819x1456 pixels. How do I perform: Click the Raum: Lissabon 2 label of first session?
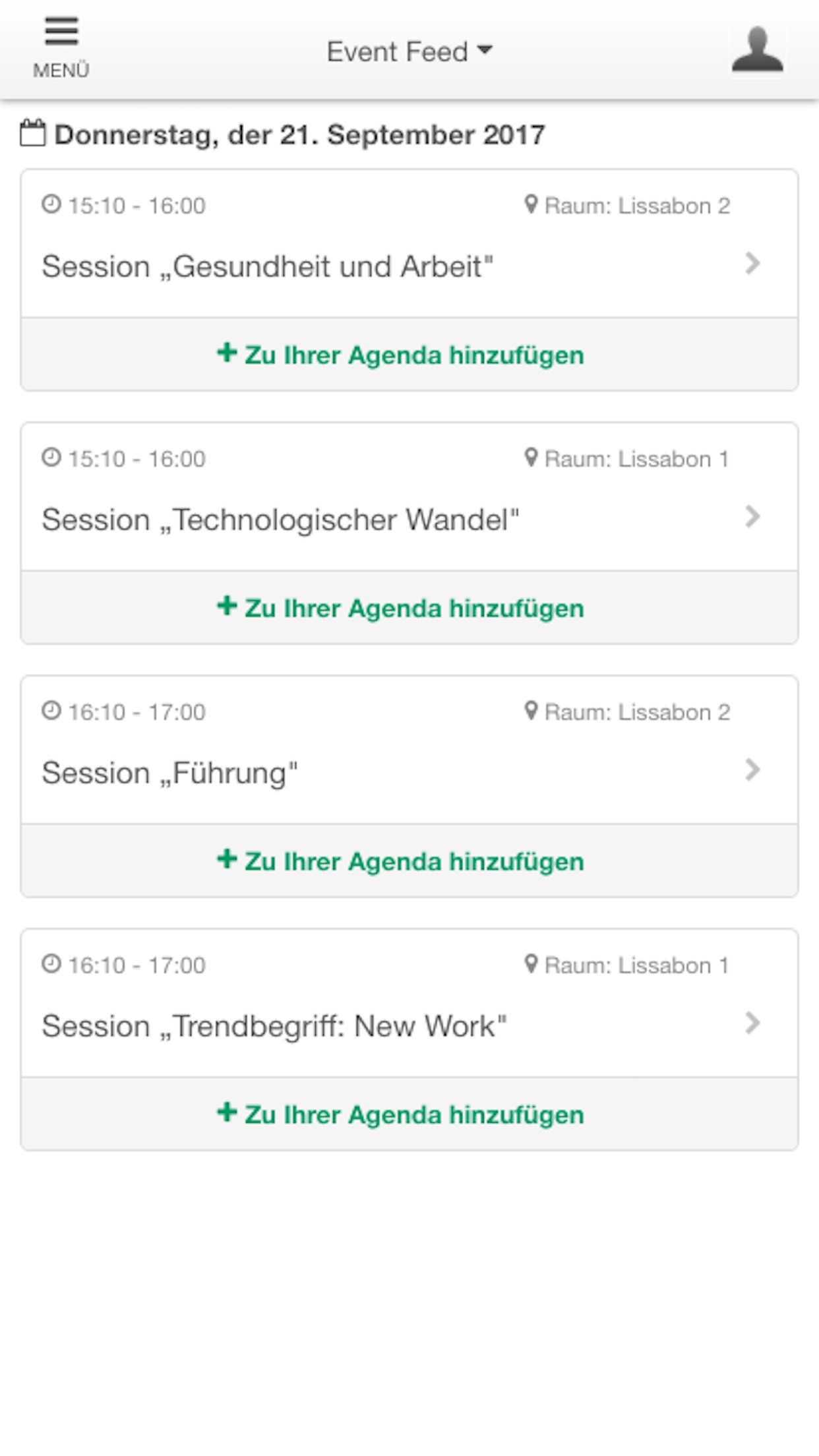tap(637, 206)
